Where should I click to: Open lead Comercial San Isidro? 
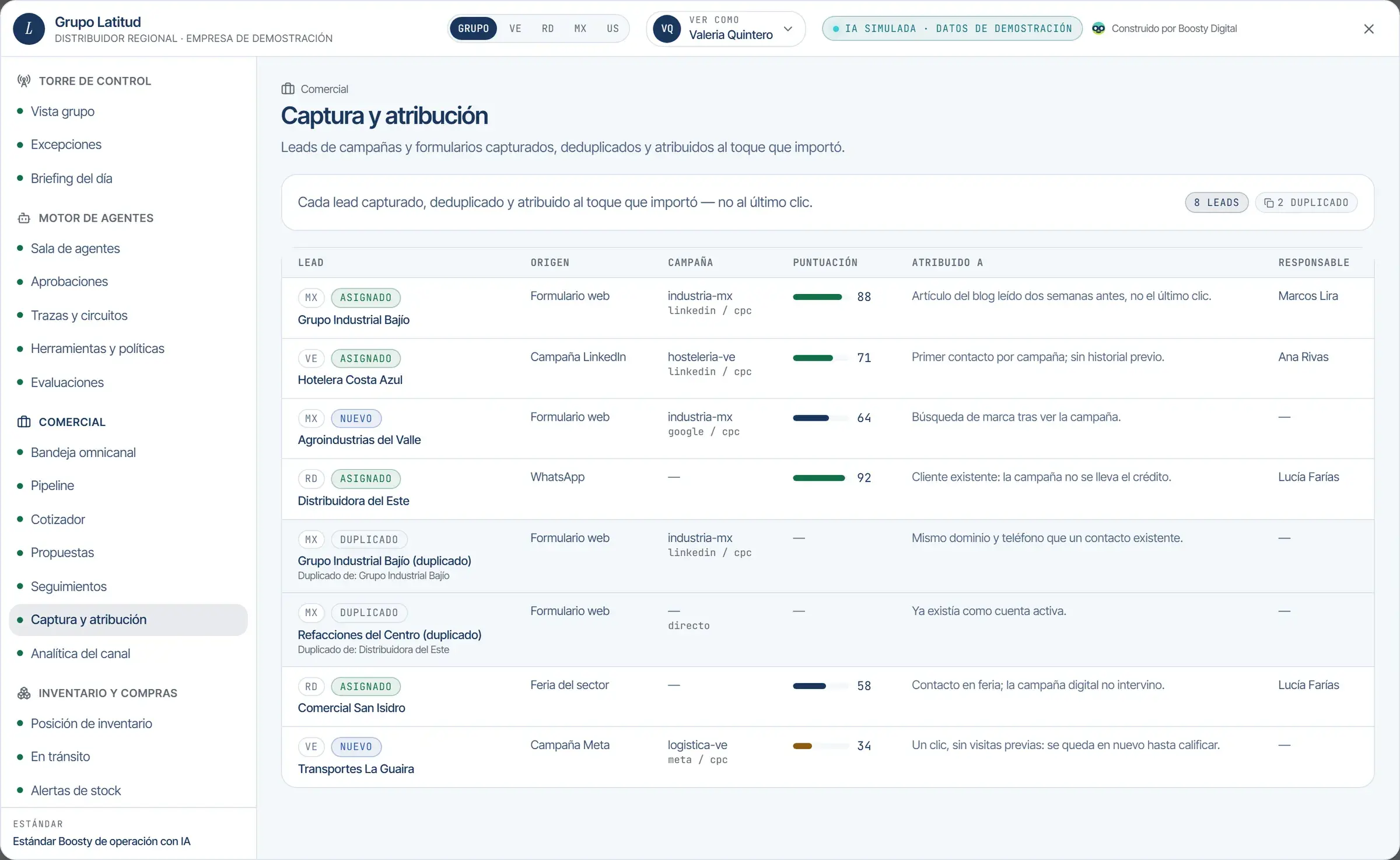tap(351, 708)
